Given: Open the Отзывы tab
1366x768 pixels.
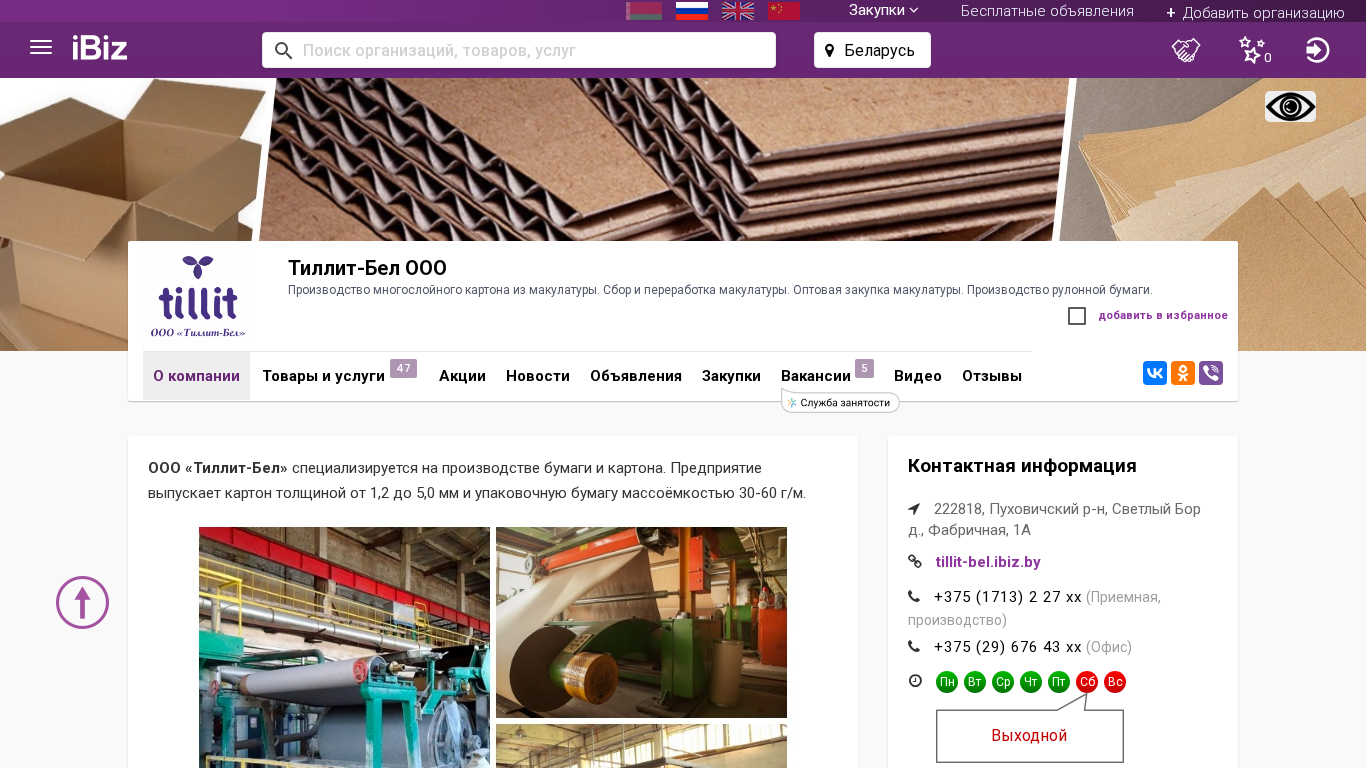Looking at the screenshot, I should [992, 376].
